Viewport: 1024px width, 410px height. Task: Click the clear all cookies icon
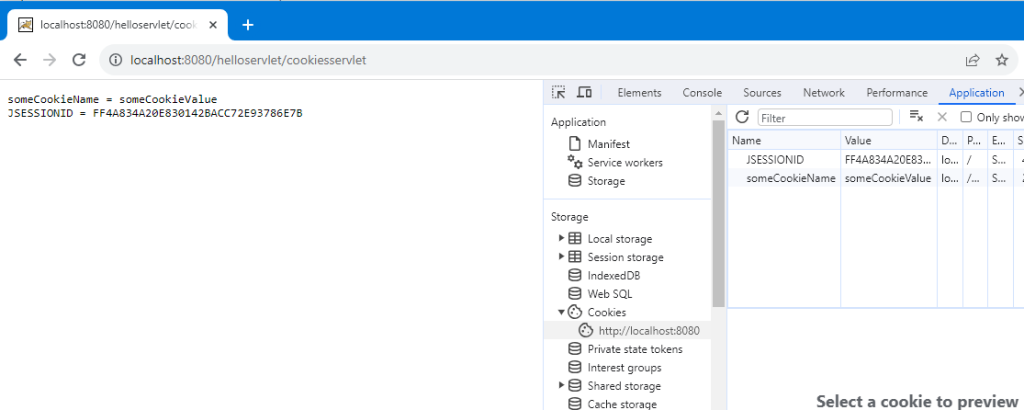916,117
